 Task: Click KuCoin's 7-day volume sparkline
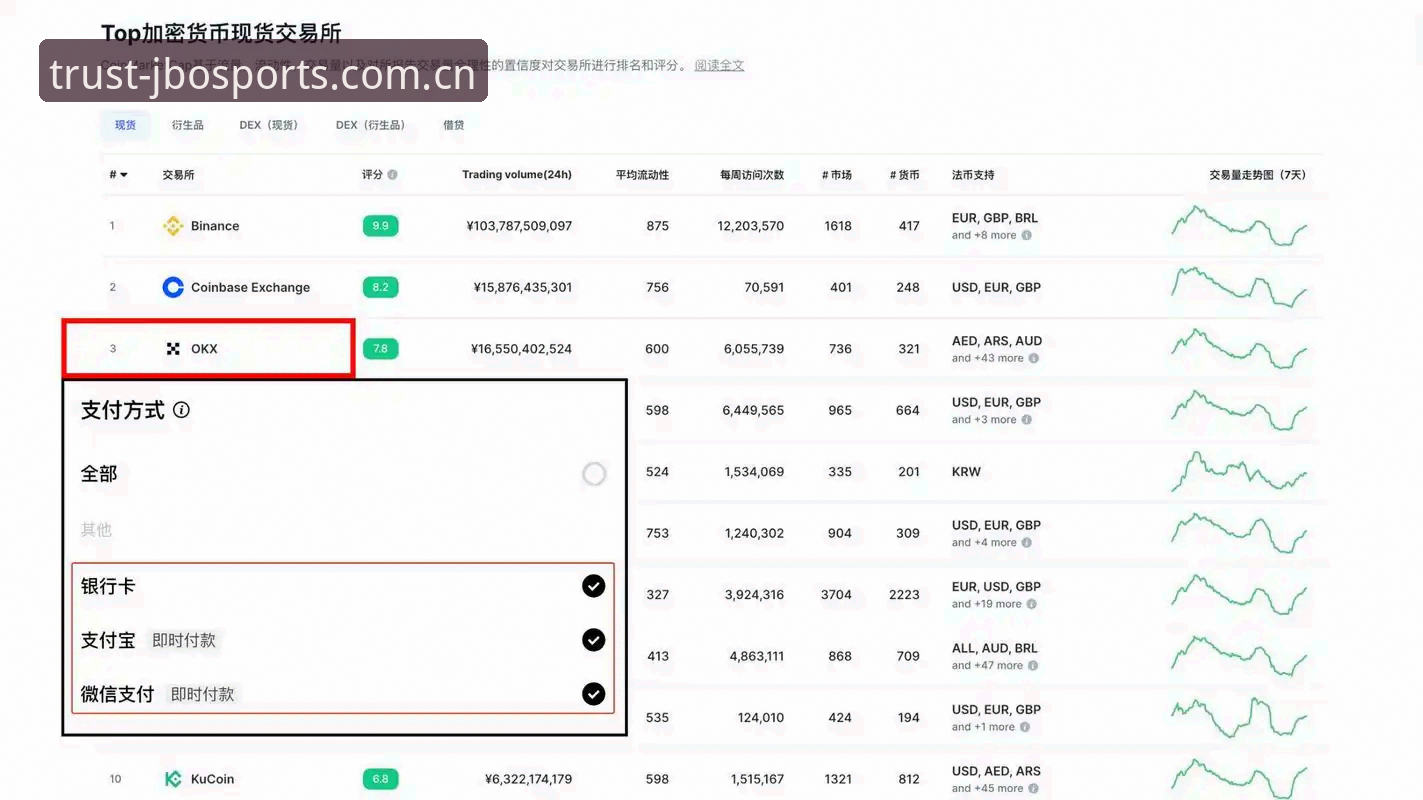(1239, 779)
